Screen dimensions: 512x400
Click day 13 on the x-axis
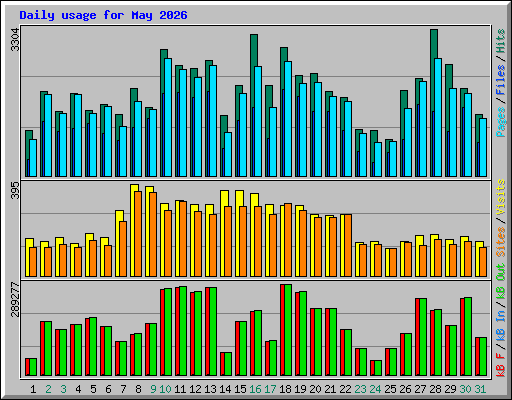point(210,389)
